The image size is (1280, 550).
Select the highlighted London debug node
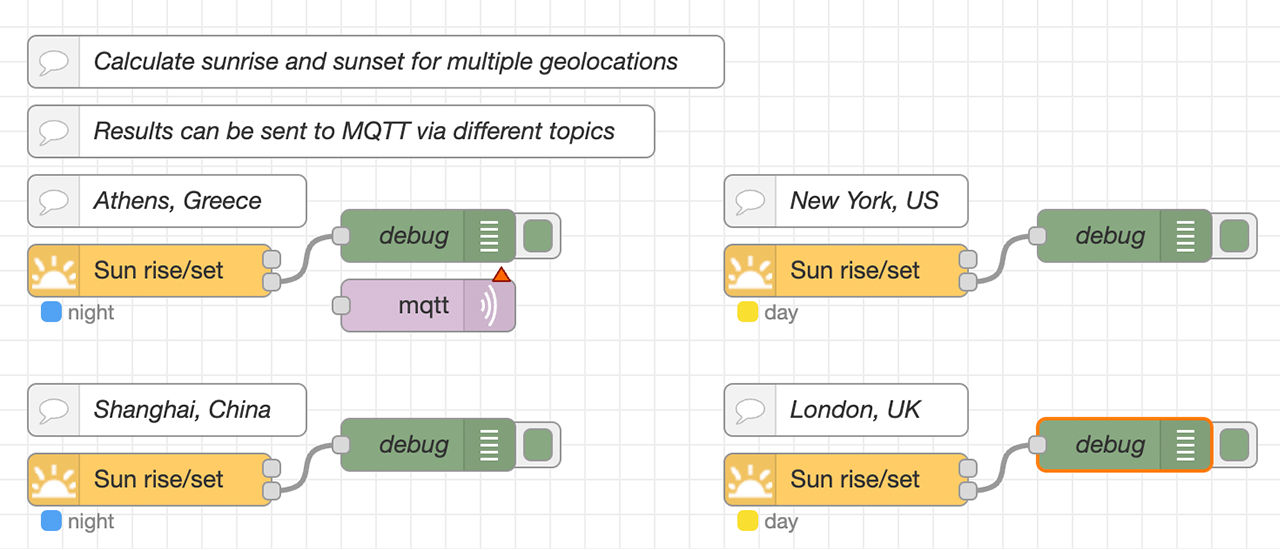(x=1124, y=445)
